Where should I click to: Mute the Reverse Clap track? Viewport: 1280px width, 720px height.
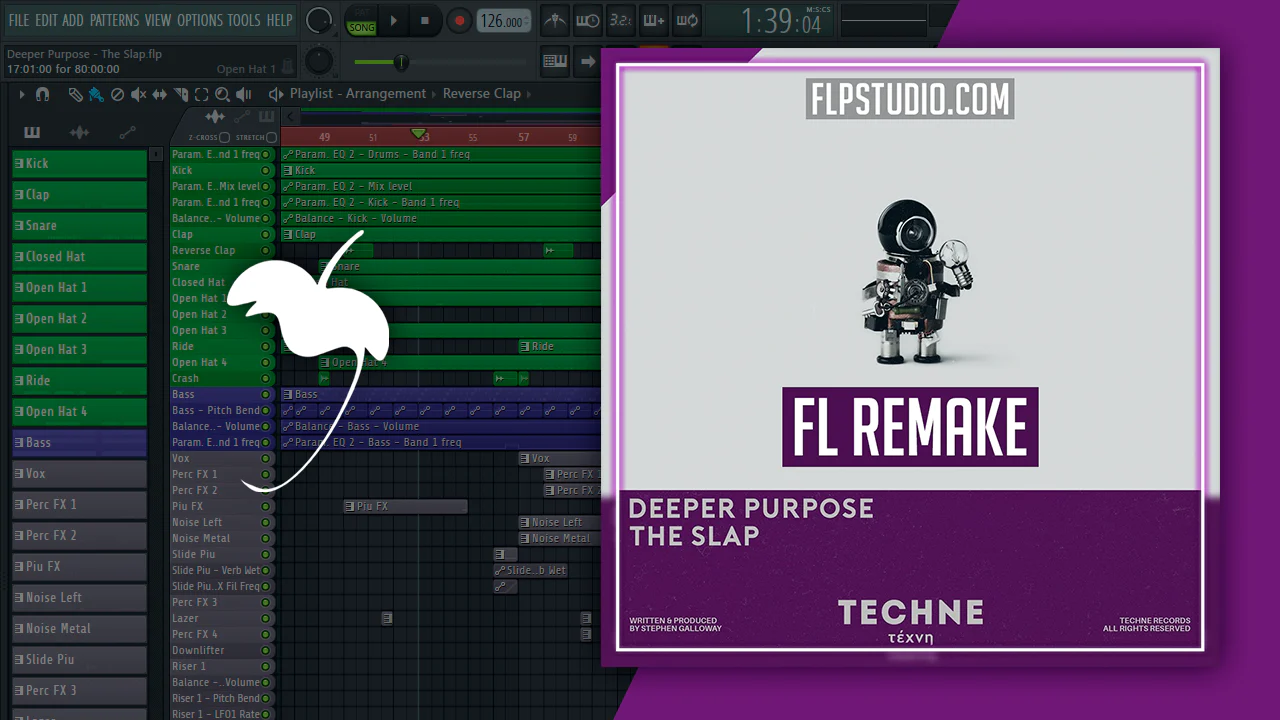click(266, 250)
